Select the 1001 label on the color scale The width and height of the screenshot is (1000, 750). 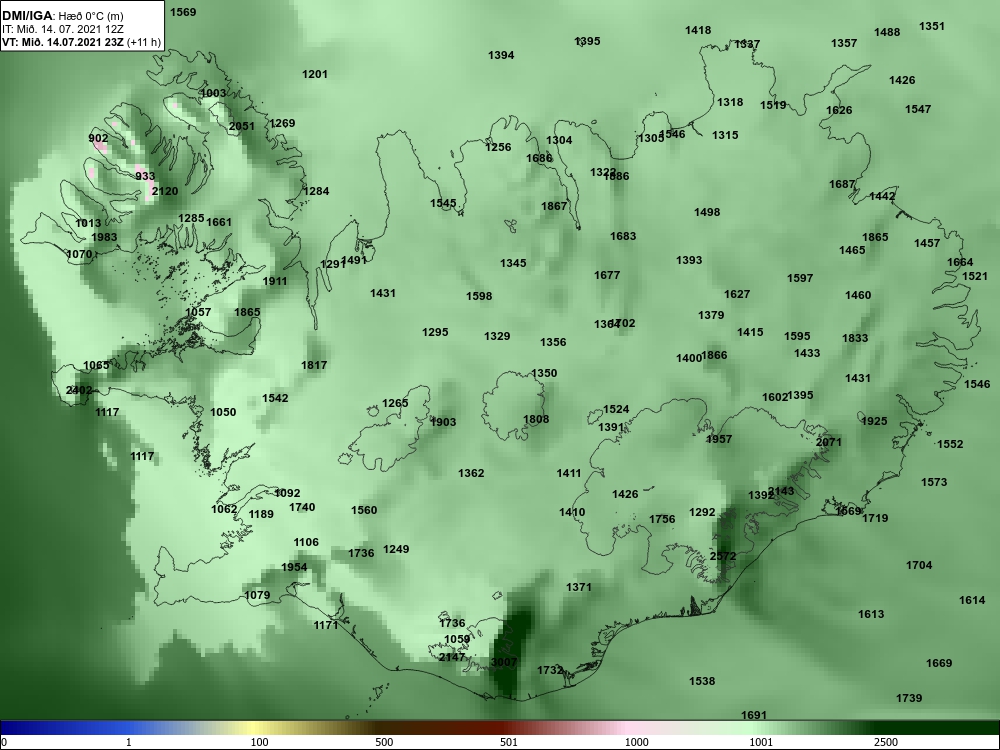(761, 742)
